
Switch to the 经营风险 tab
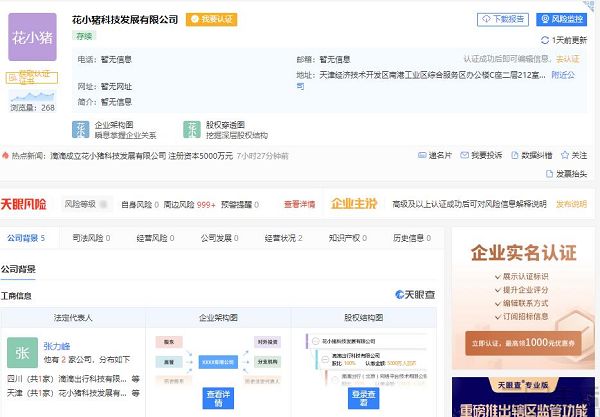pyautogui.click(x=155, y=238)
